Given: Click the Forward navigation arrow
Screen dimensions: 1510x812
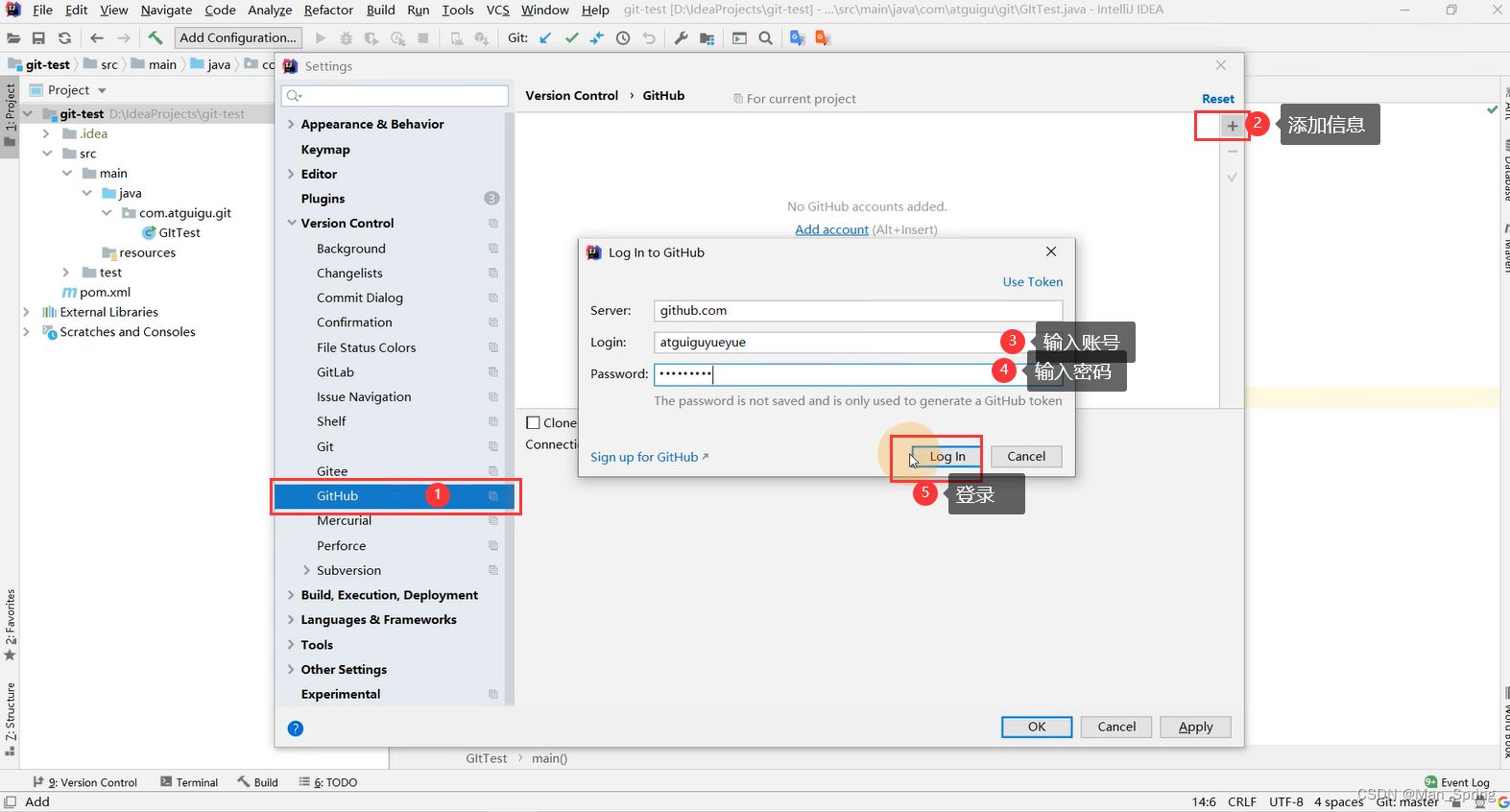Looking at the screenshot, I should point(124,38).
